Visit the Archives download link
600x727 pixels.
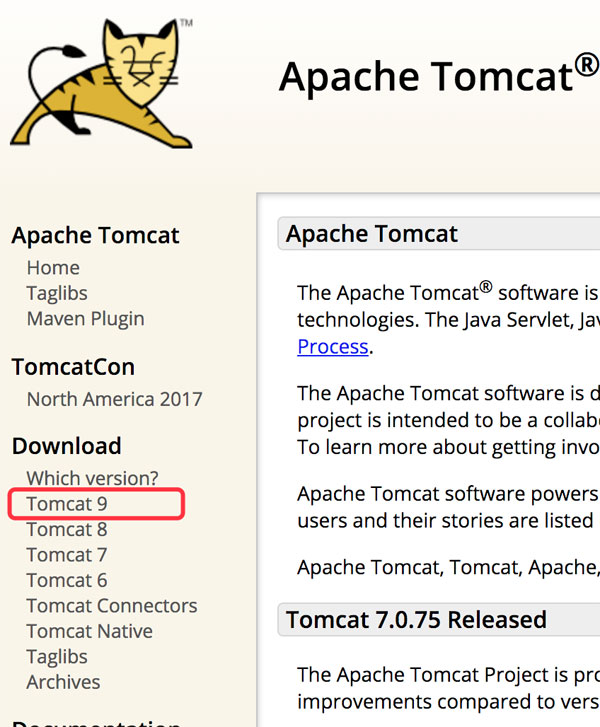click(x=64, y=682)
